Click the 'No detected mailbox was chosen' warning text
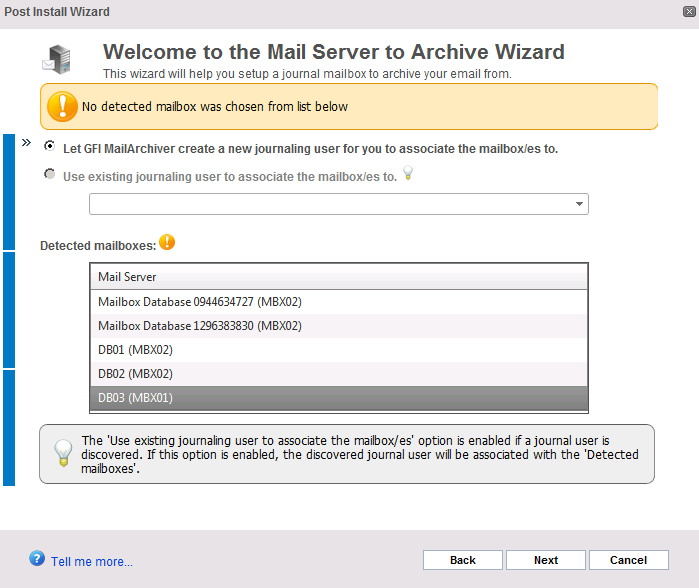Viewport: 699px width, 588px height. (215, 107)
